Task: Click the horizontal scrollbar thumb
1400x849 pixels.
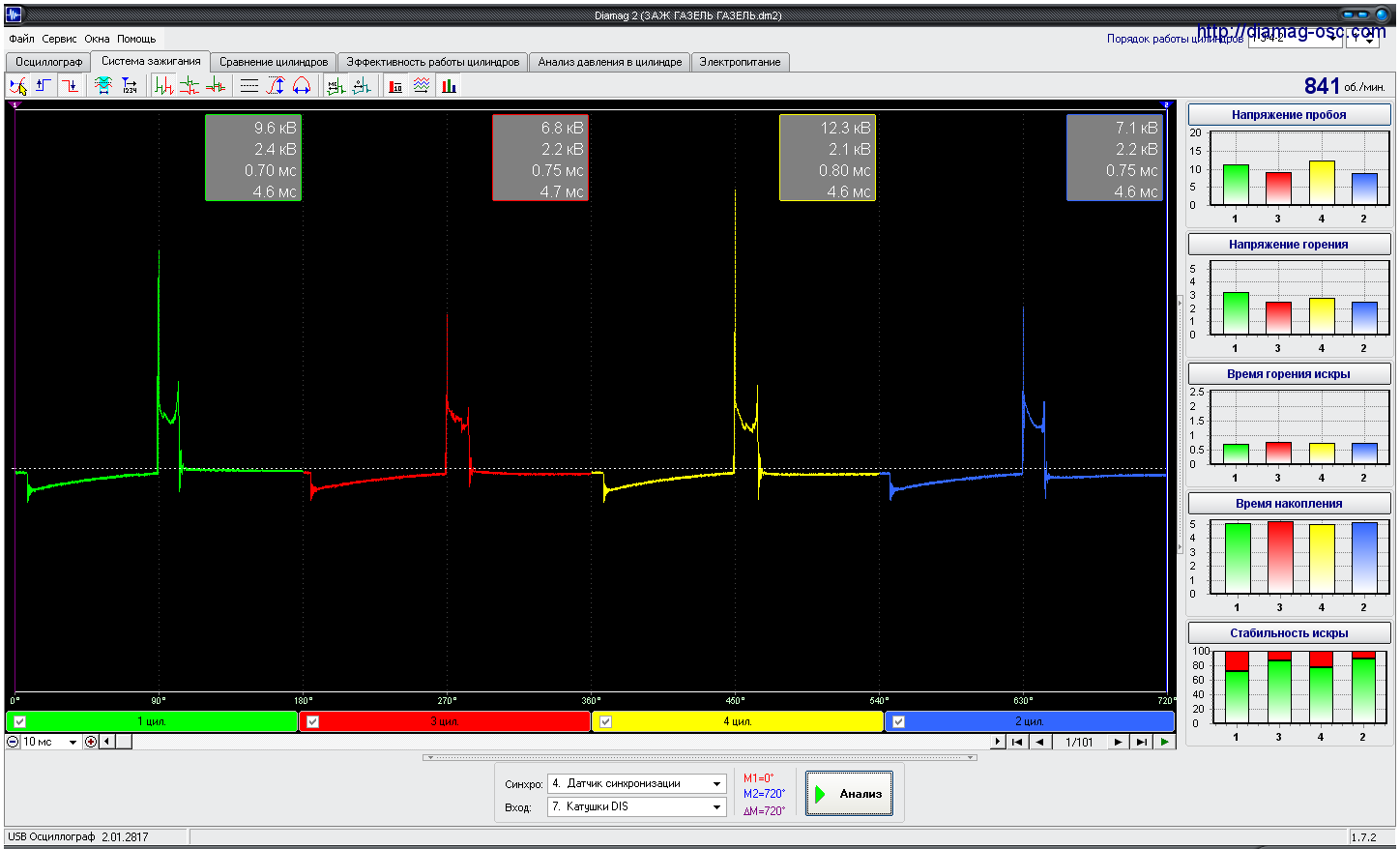Action: pos(124,742)
